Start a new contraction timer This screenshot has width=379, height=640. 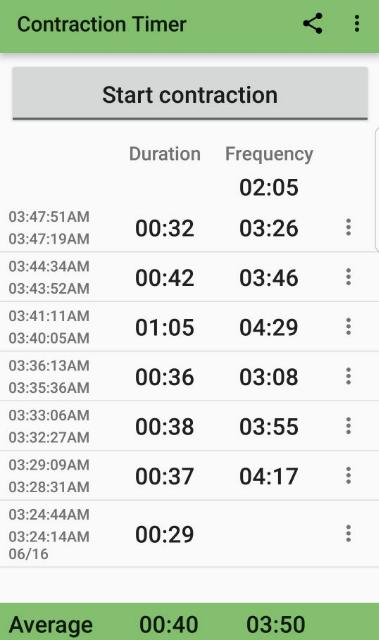click(190, 94)
